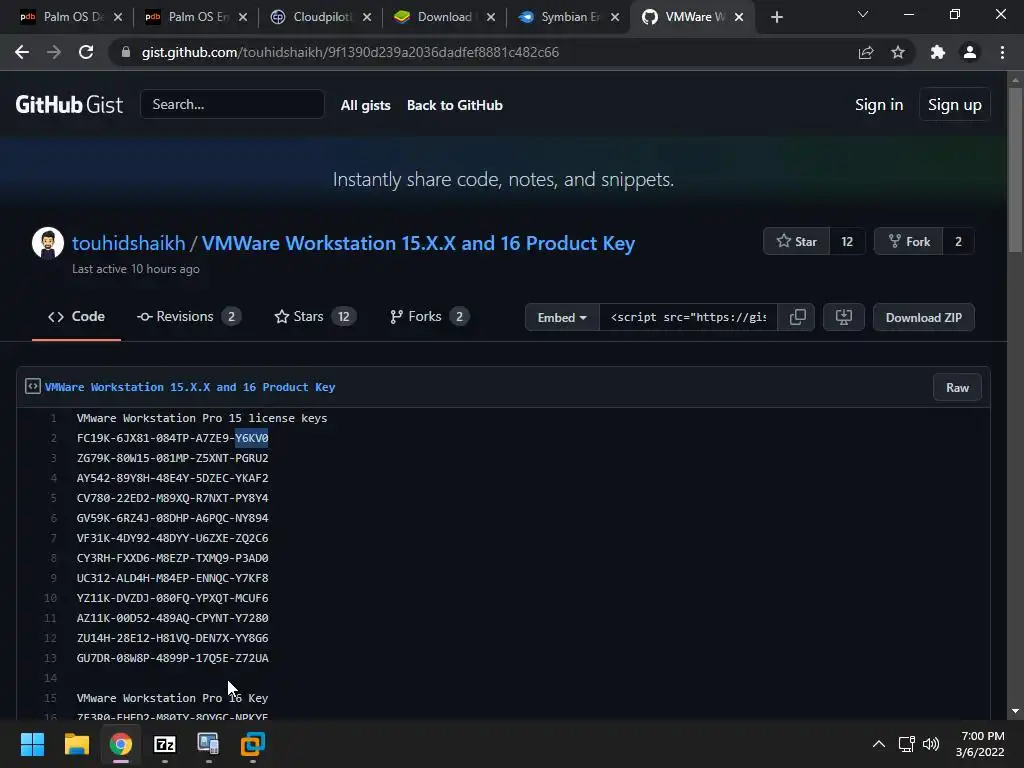
Task: View the Raw file
Action: click(x=957, y=388)
